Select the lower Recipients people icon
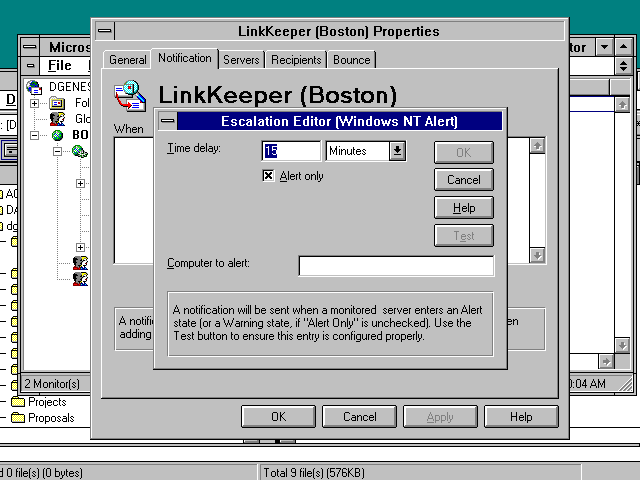Viewport: 640px width, 480px height. click(x=80, y=279)
